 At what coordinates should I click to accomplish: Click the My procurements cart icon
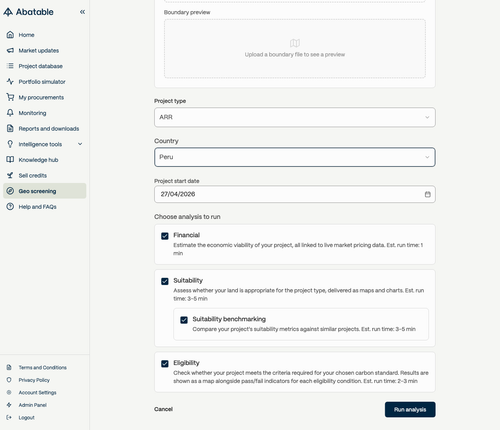pyautogui.click(x=10, y=97)
